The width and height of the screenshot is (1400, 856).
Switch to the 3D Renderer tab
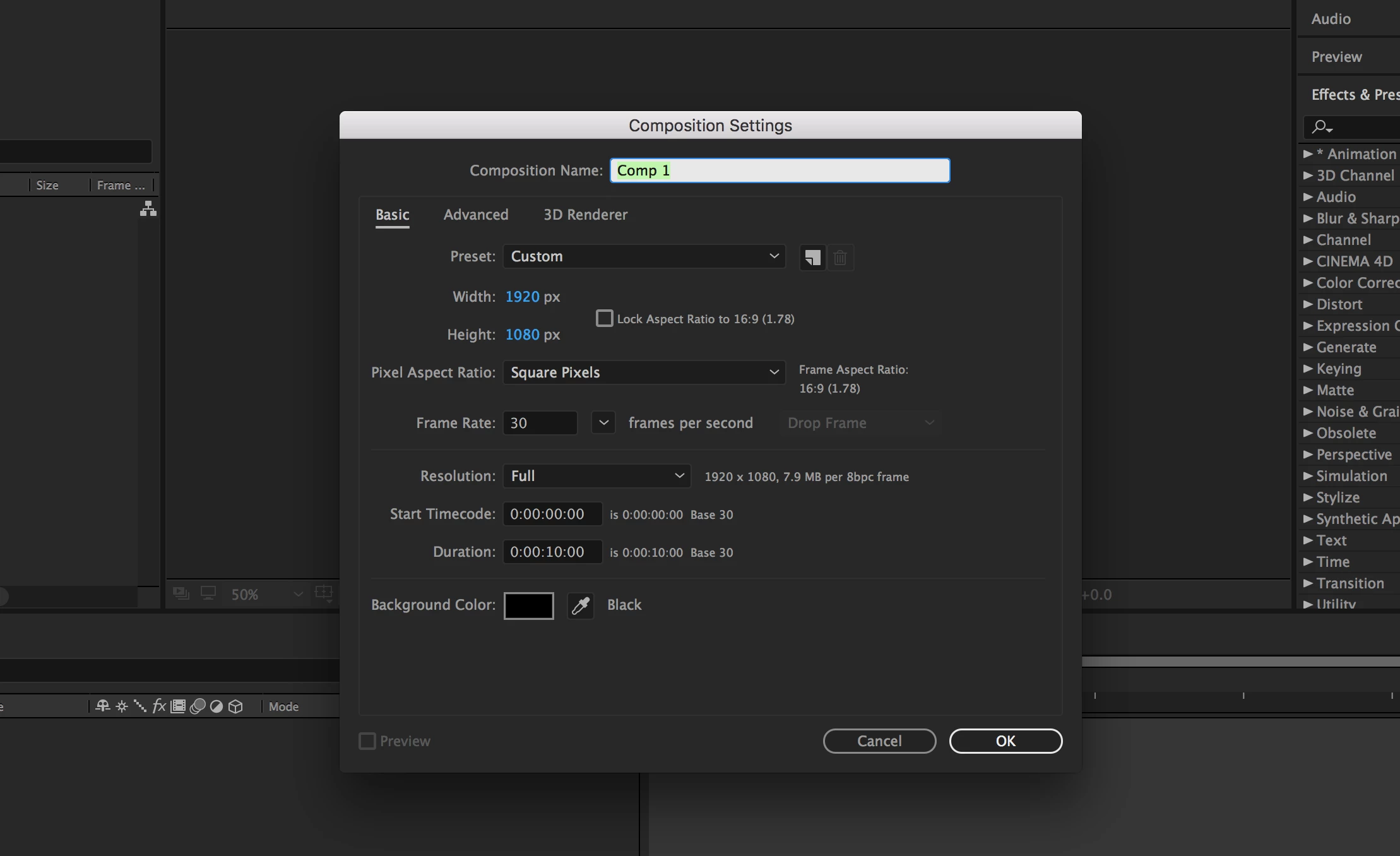(x=585, y=215)
